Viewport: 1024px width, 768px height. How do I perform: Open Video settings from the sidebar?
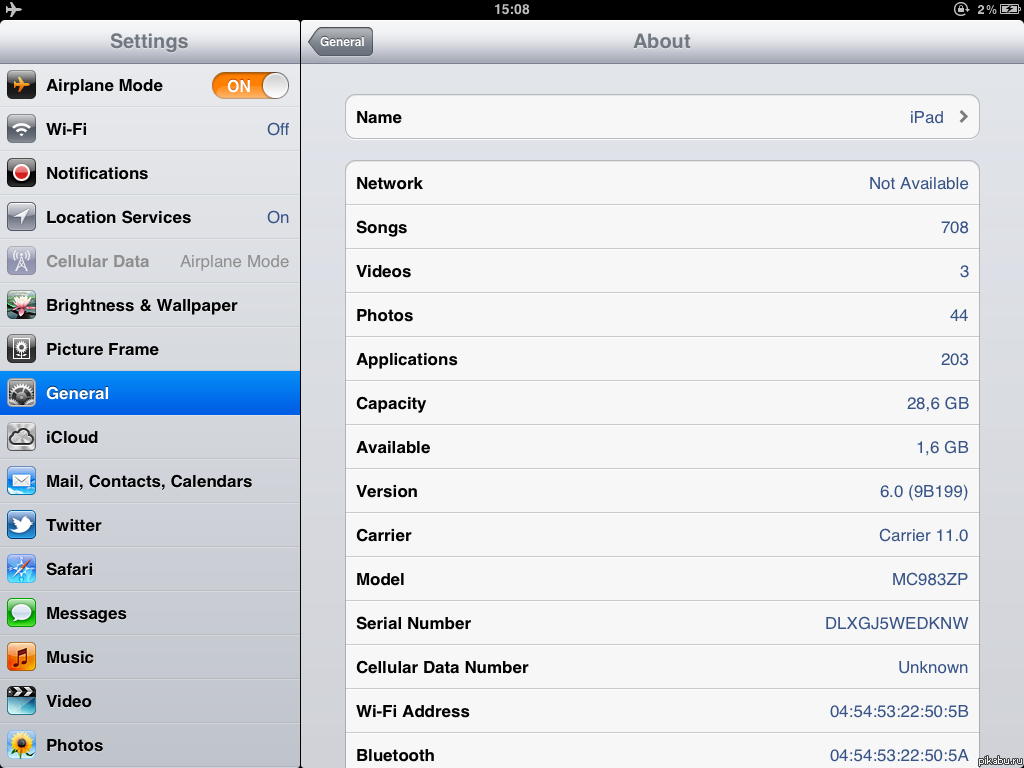click(150, 701)
